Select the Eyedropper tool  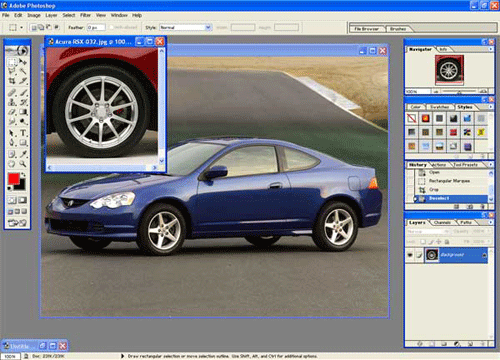pyautogui.click(x=23, y=154)
